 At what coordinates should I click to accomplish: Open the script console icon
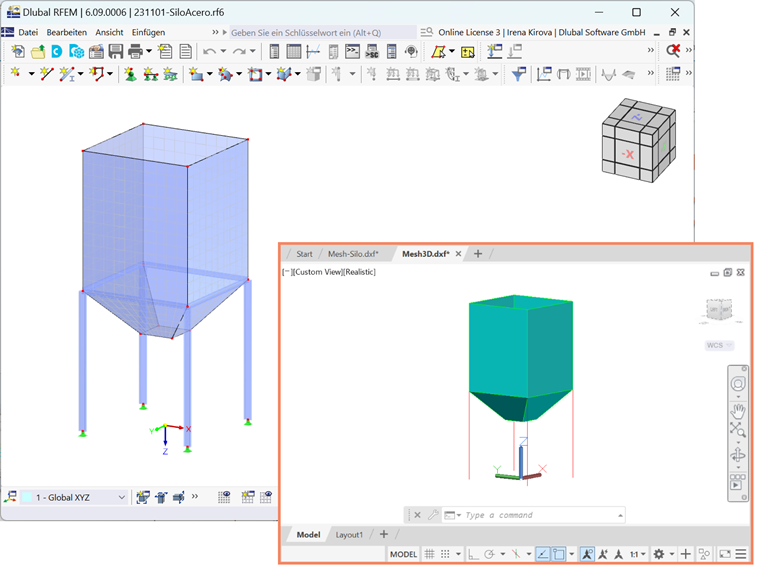352,51
